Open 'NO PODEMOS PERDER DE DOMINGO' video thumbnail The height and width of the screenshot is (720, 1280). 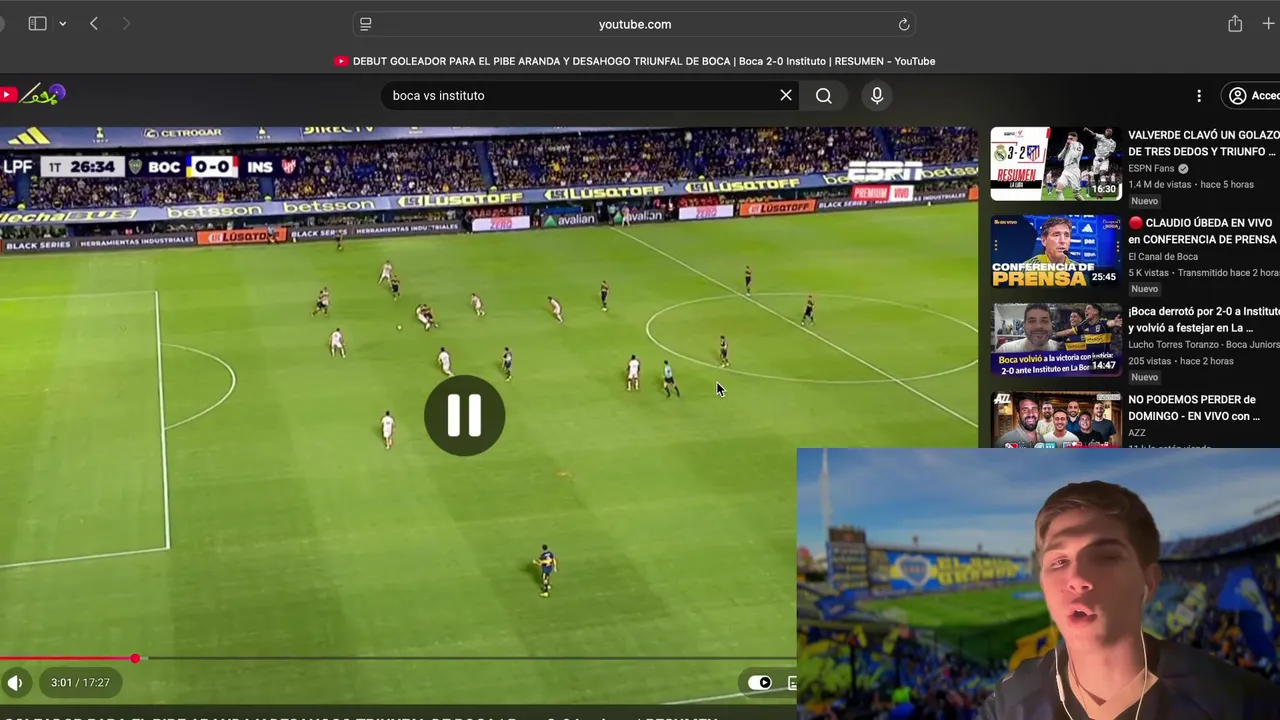[x=1056, y=419]
